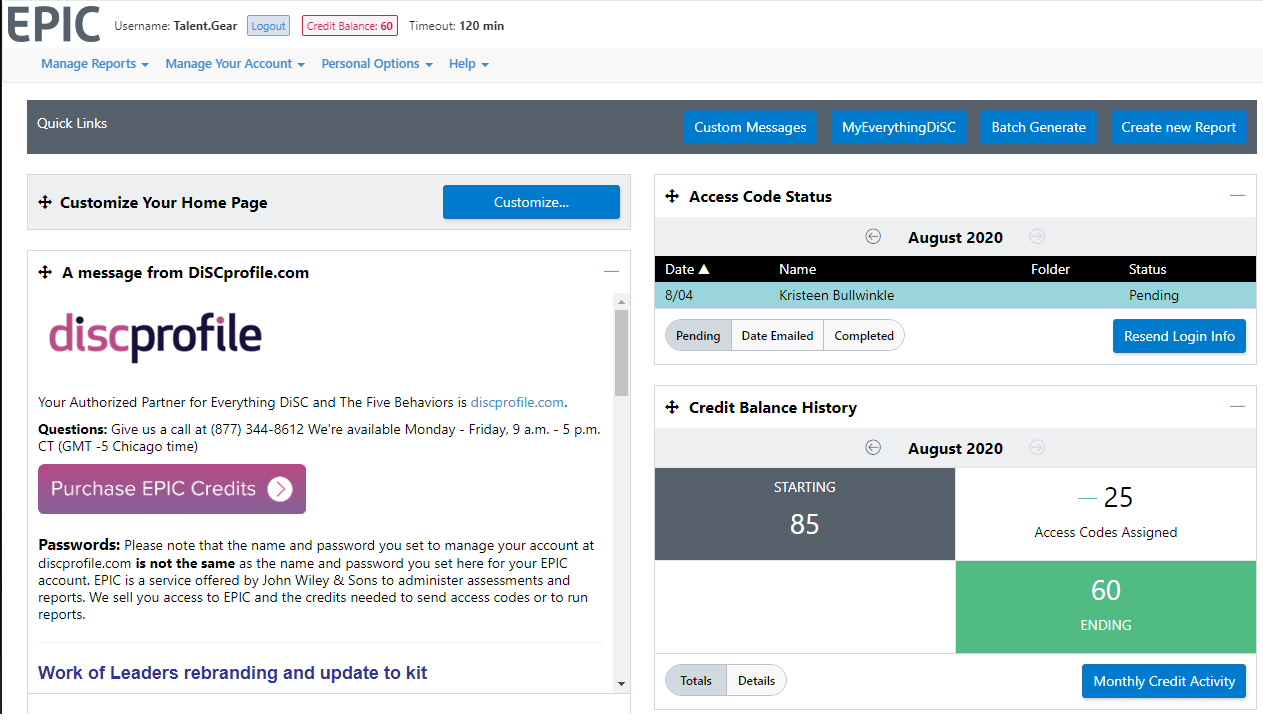Switch to Details view

(756, 681)
